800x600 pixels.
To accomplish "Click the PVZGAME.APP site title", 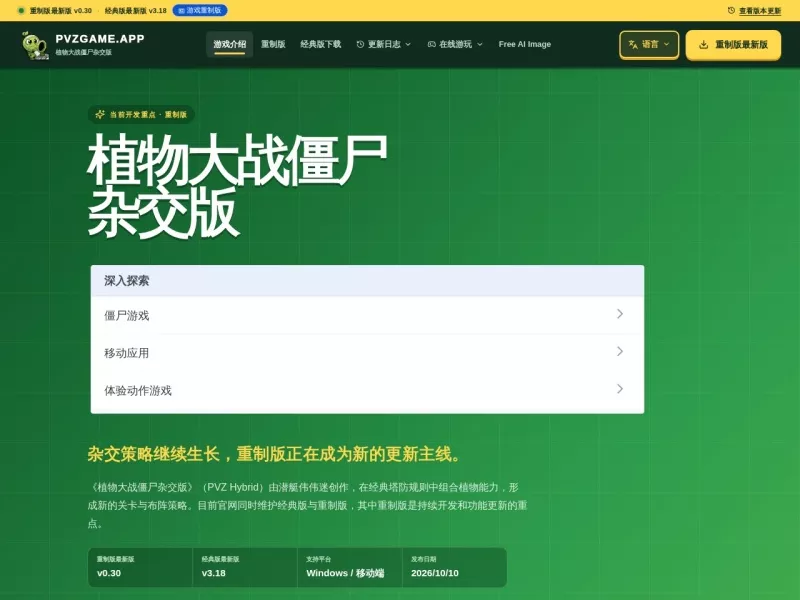I will point(100,39).
